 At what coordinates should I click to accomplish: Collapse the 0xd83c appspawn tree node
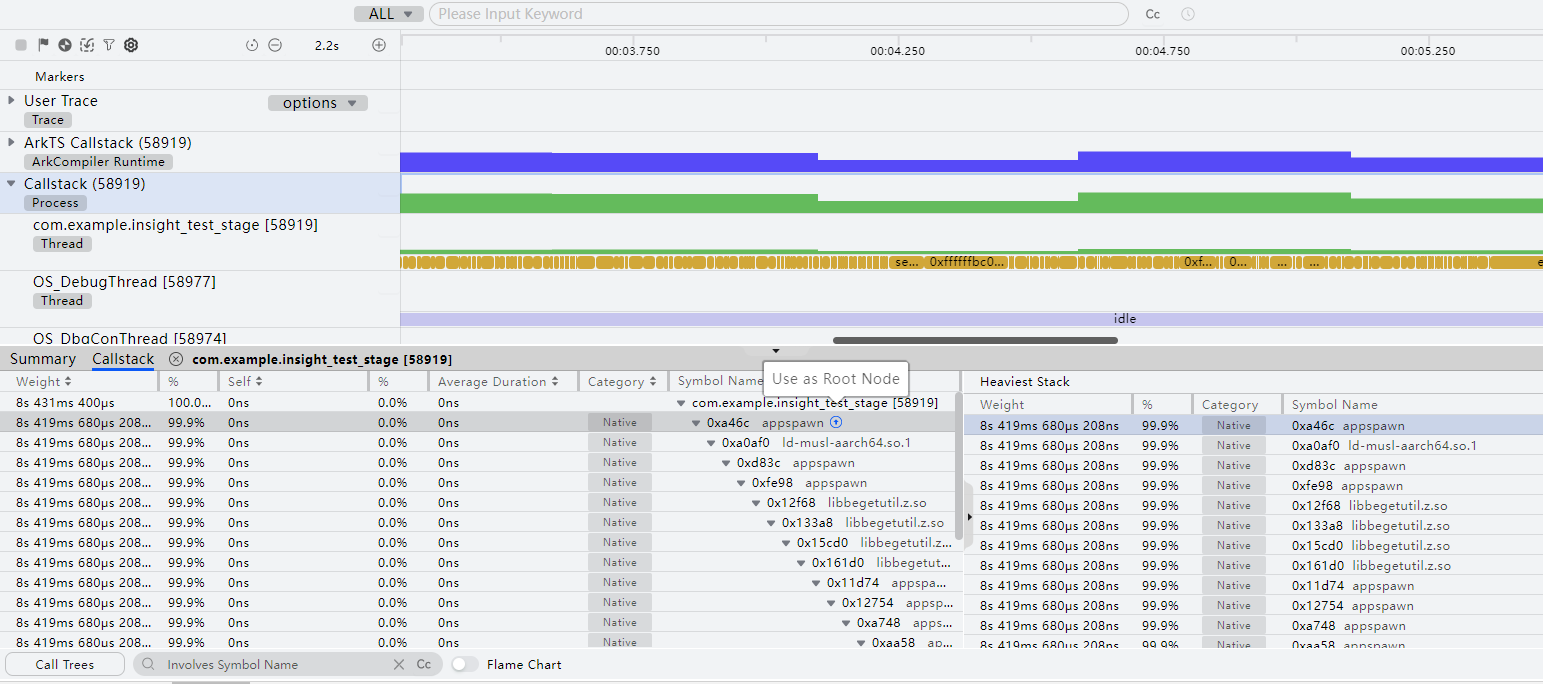coord(727,463)
